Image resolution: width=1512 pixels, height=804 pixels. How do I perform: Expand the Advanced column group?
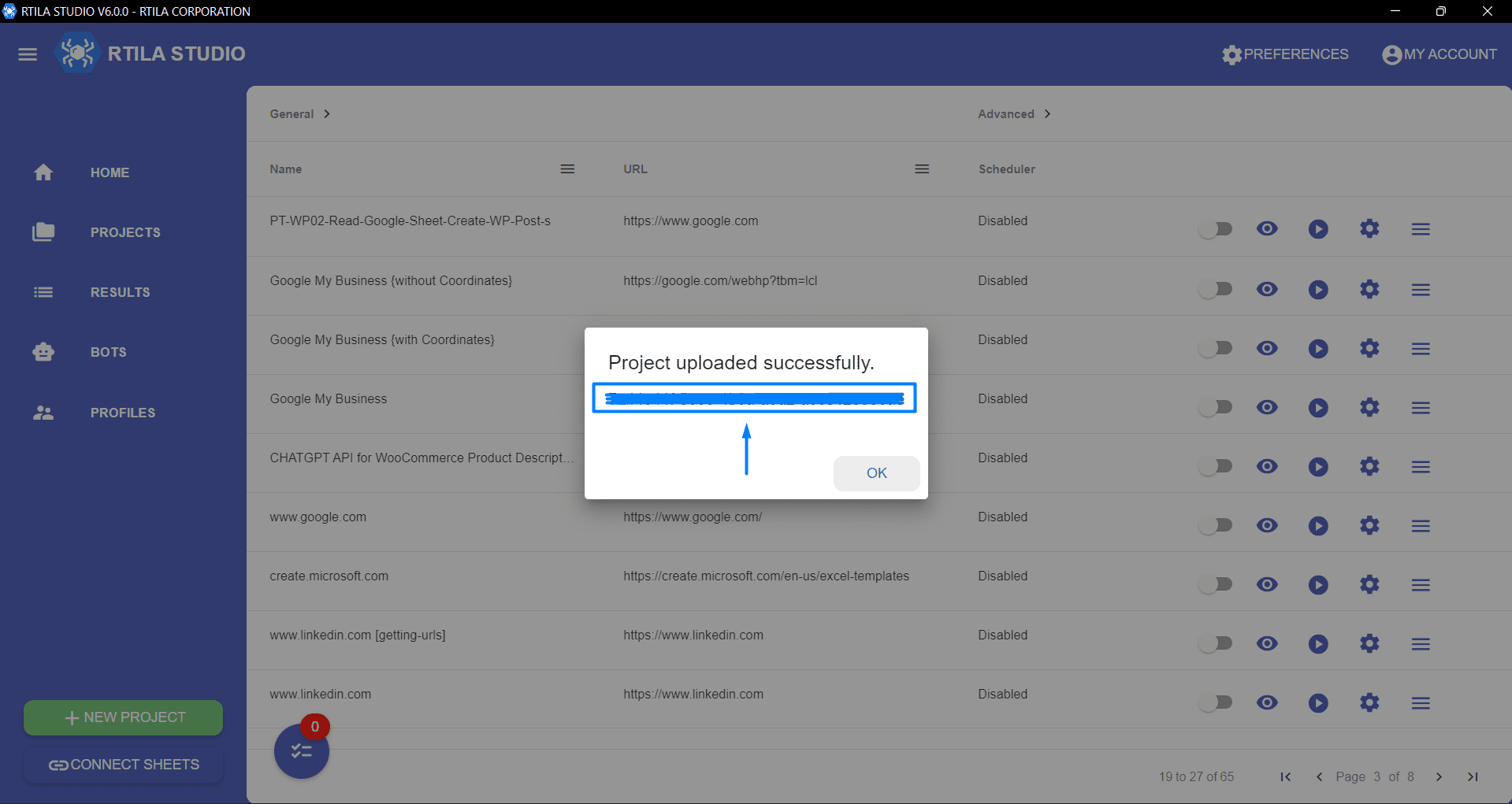(x=1015, y=114)
